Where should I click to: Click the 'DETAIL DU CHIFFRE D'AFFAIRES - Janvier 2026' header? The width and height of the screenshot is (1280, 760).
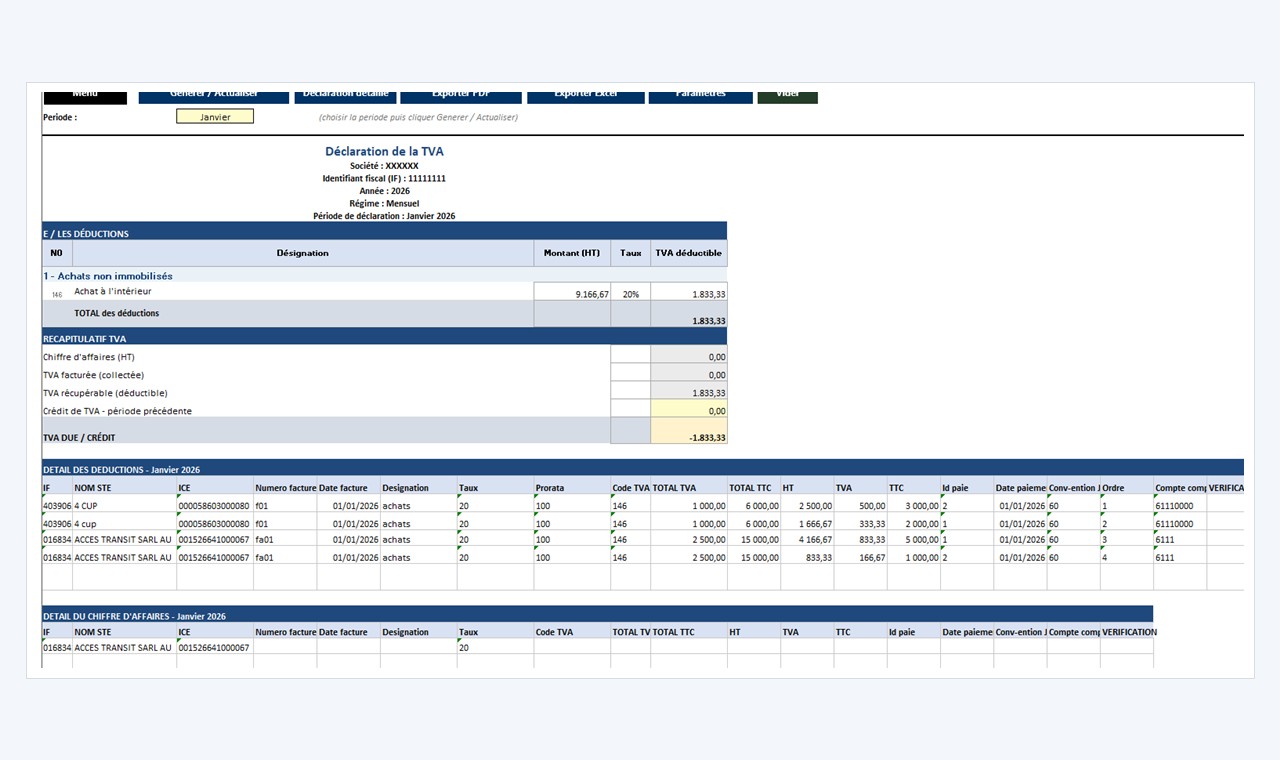pyautogui.click(x=597, y=616)
